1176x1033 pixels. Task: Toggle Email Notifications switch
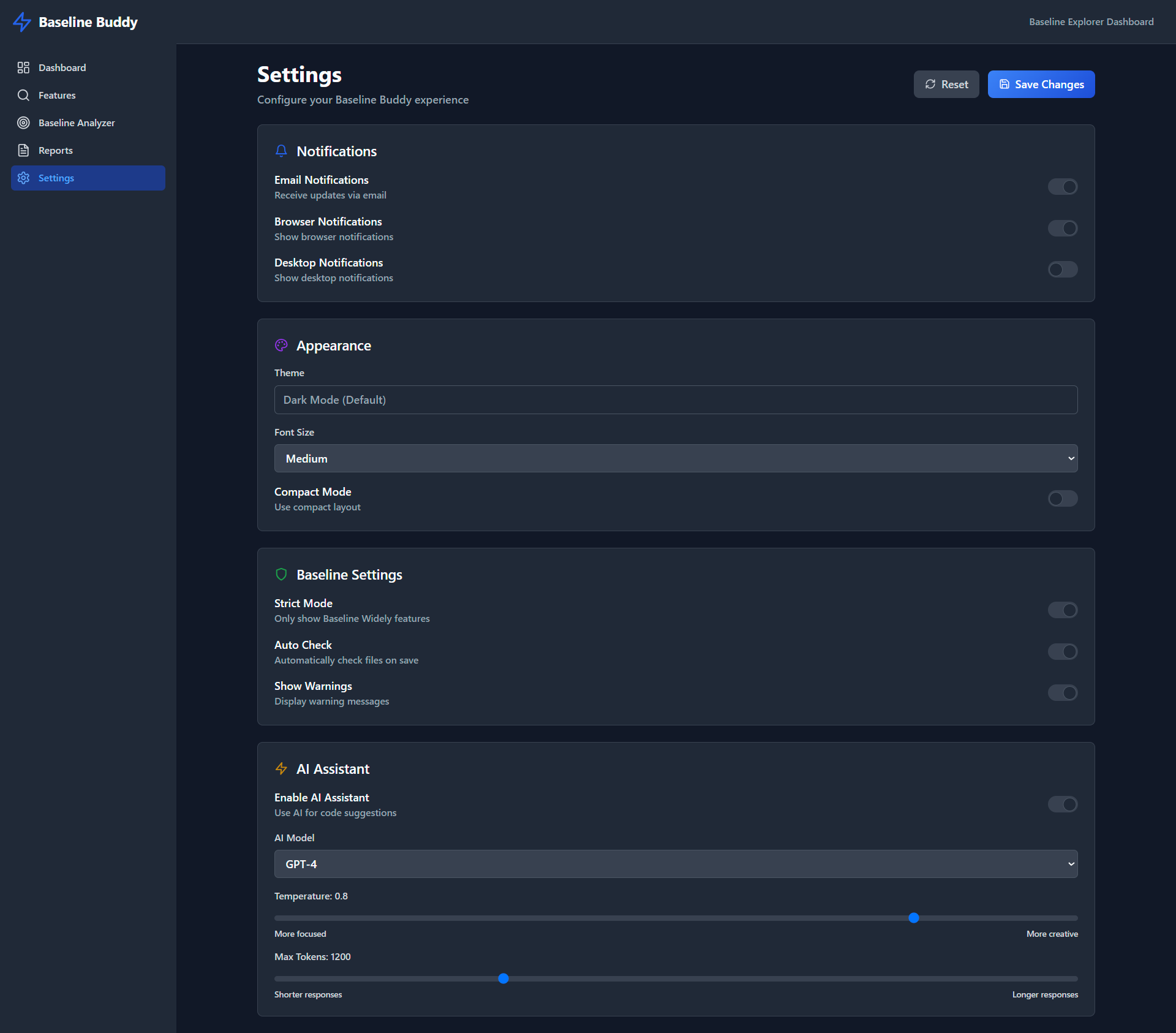pyautogui.click(x=1062, y=186)
